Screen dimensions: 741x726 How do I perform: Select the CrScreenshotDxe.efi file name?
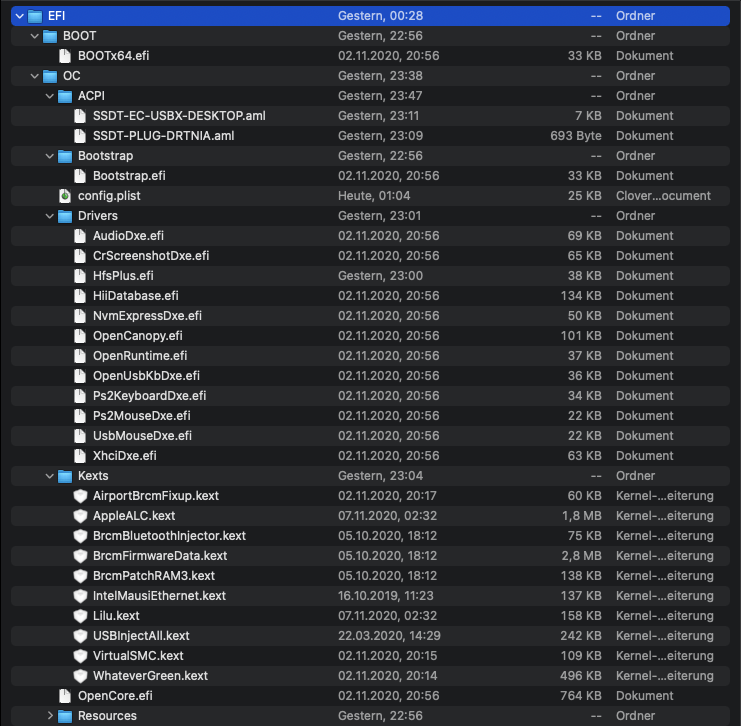[x=151, y=256]
